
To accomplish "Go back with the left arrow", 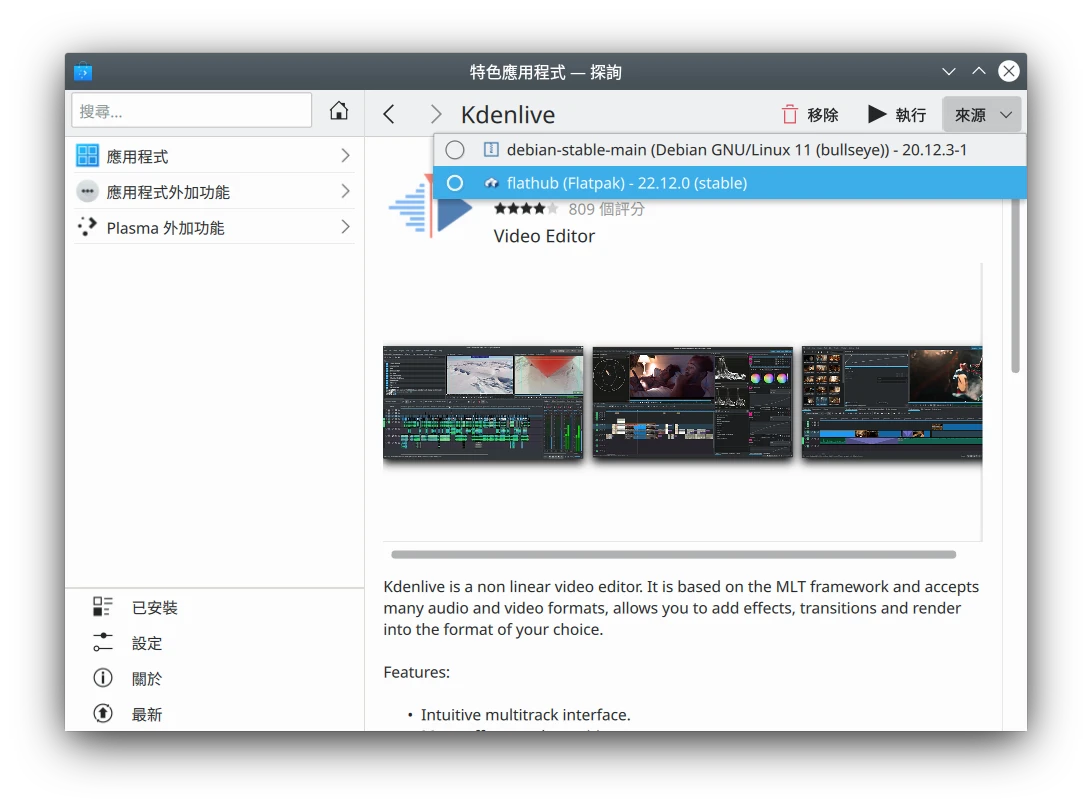I will pos(389,115).
